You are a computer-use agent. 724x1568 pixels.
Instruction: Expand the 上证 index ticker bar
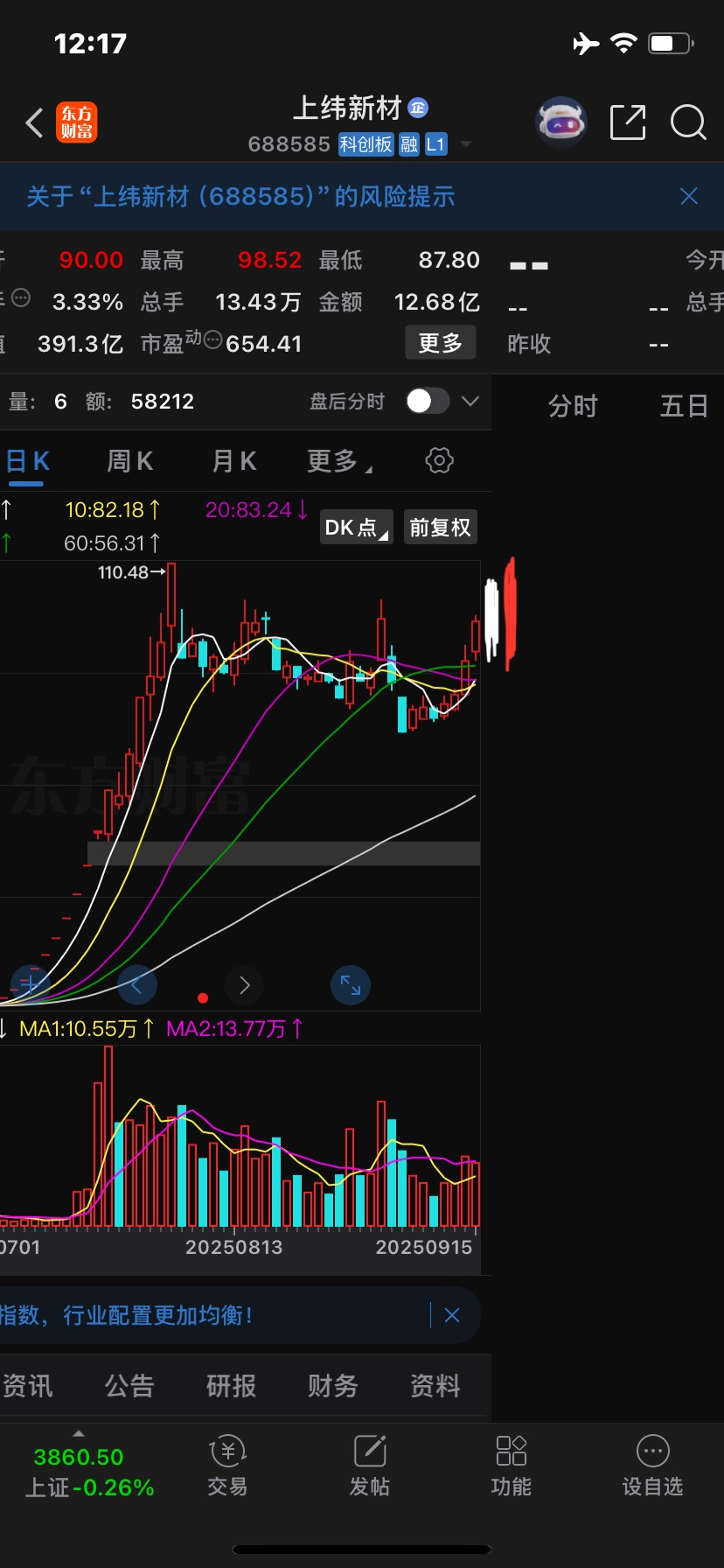(x=79, y=1433)
